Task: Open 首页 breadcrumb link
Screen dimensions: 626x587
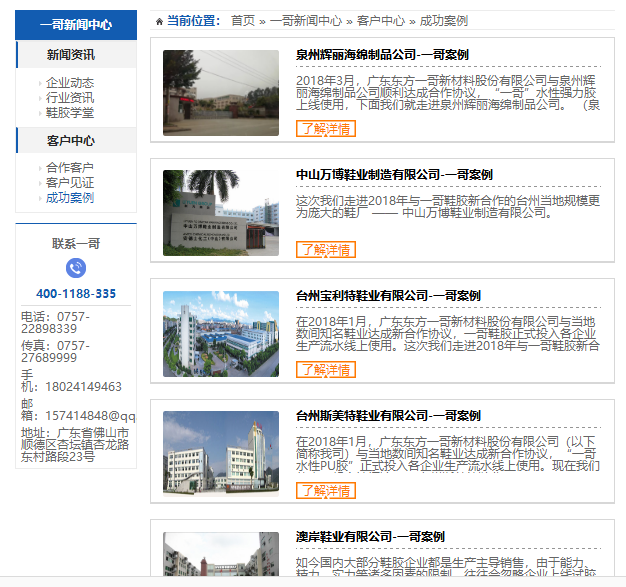Action: coord(243,21)
